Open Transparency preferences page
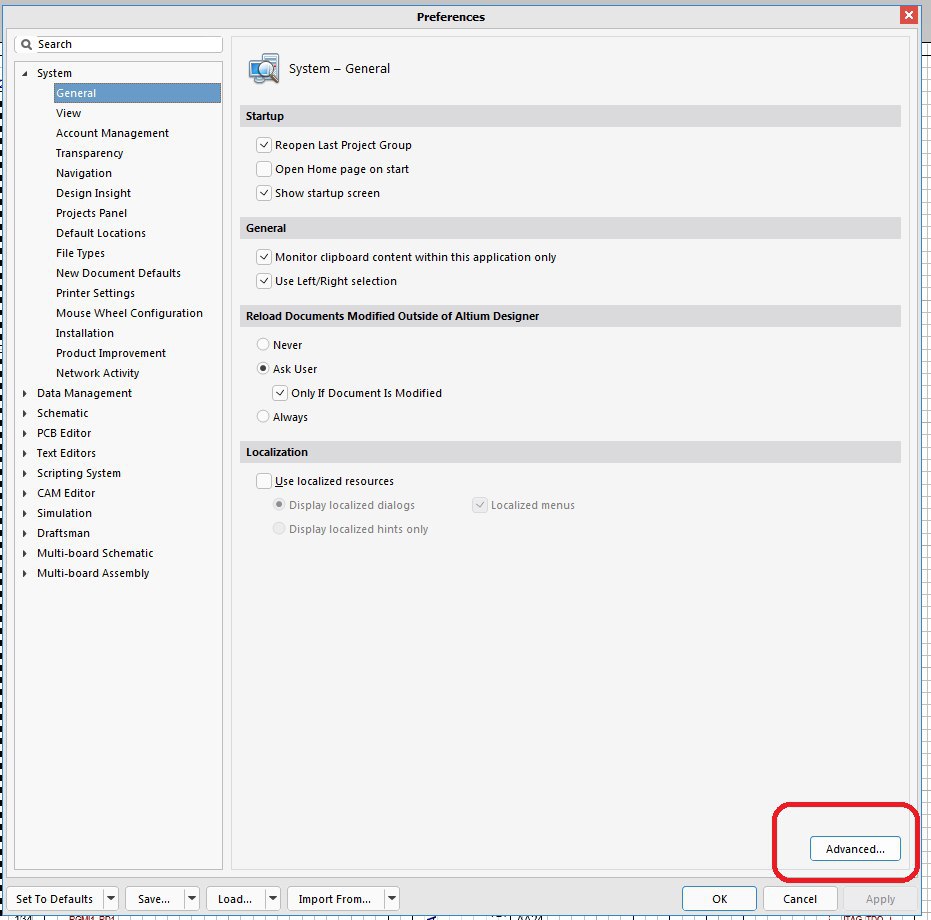The image size is (931, 920). (90, 153)
